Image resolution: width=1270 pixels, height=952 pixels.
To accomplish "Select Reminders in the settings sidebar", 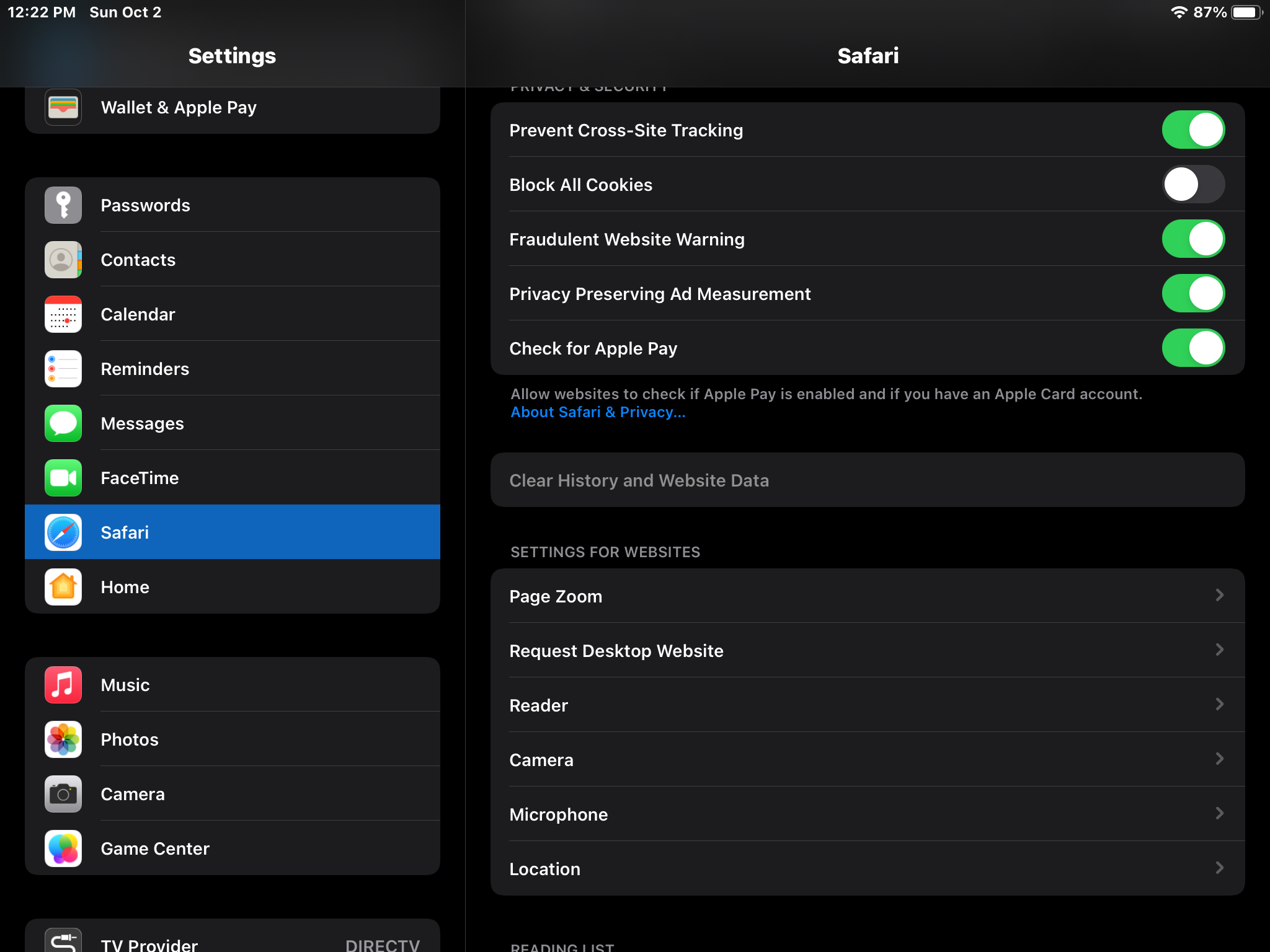I will 145,369.
